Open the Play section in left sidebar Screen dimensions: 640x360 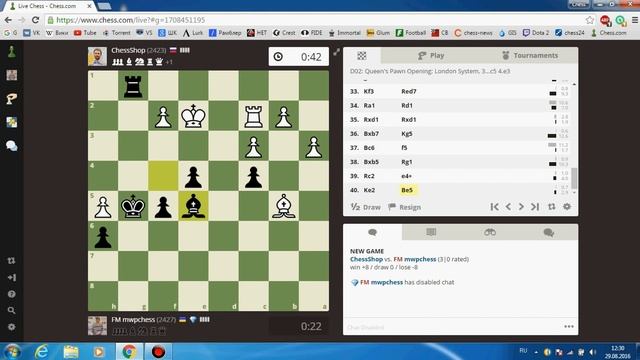[x=11, y=98]
